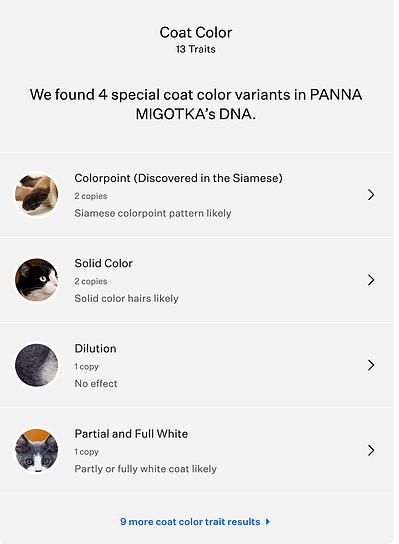Click the Dilution gray fur thumbnail
Viewport: 399px width, 544px height.
[36, 365]
